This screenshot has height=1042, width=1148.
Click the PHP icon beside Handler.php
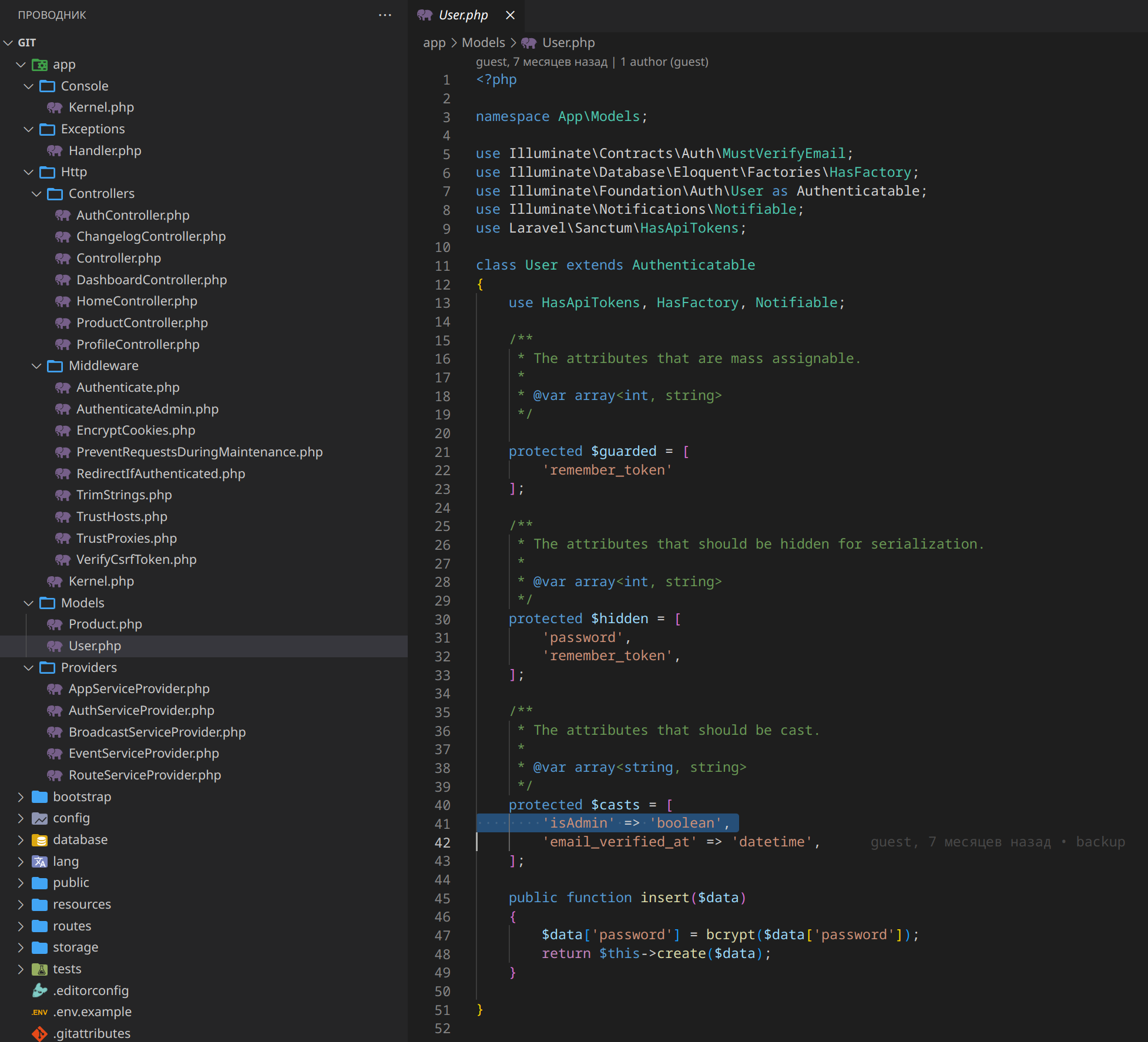(55, 151)
